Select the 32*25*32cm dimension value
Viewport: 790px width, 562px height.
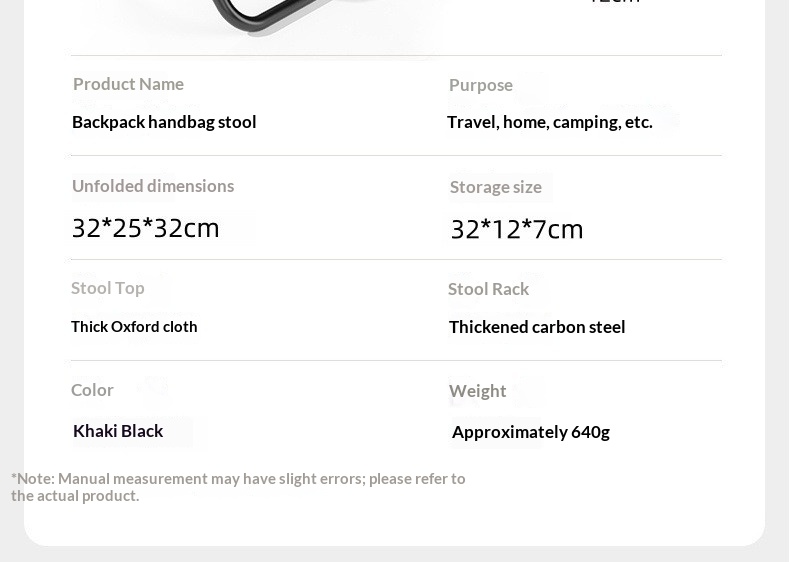(145, 228)
